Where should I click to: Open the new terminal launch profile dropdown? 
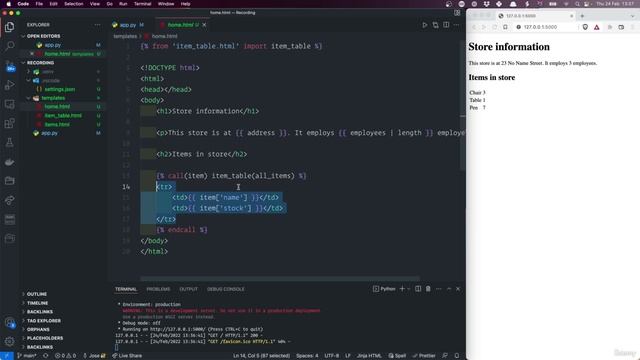(x=408, y=289)
